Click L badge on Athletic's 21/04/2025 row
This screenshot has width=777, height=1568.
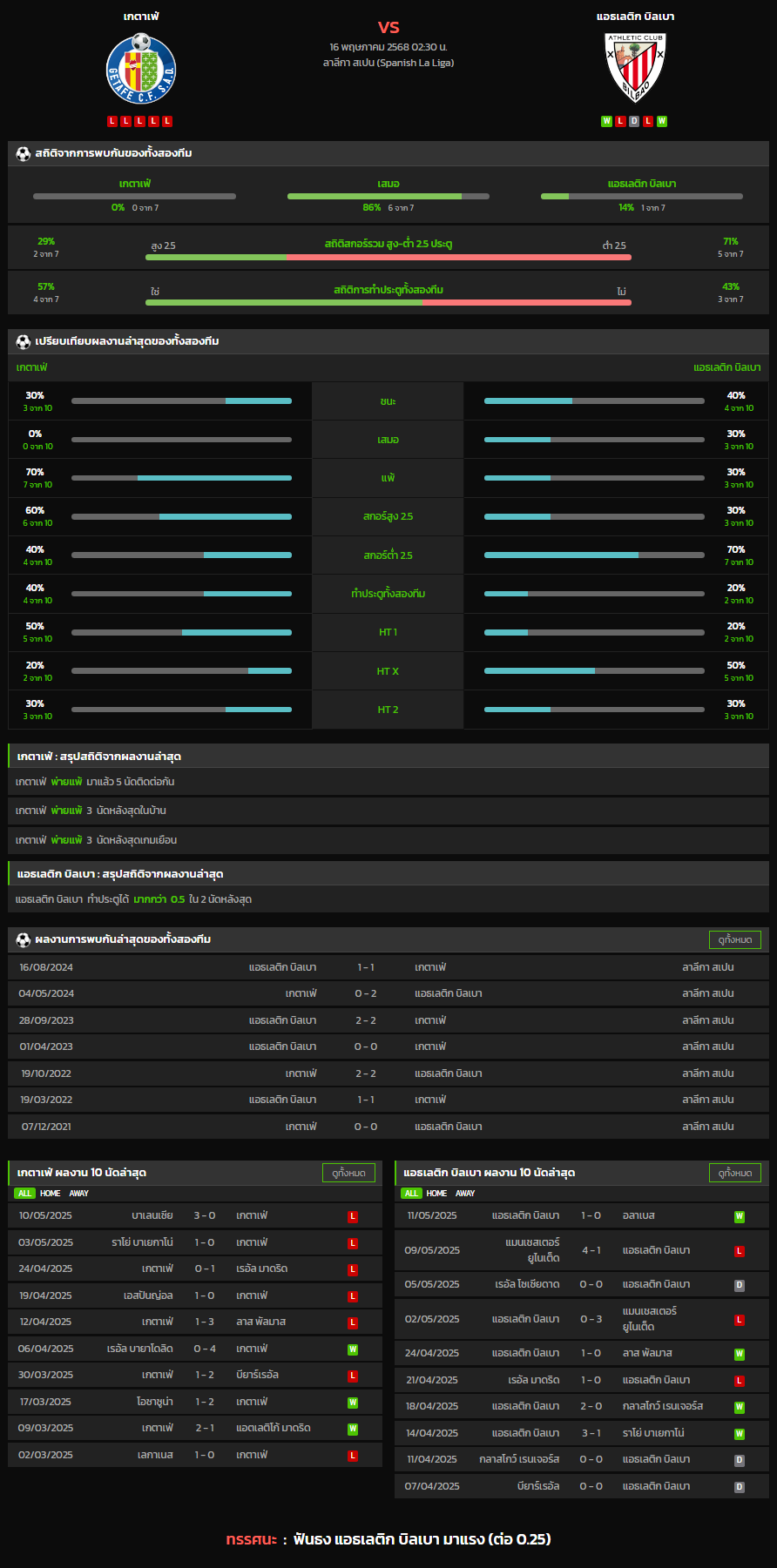point(740,1381)
